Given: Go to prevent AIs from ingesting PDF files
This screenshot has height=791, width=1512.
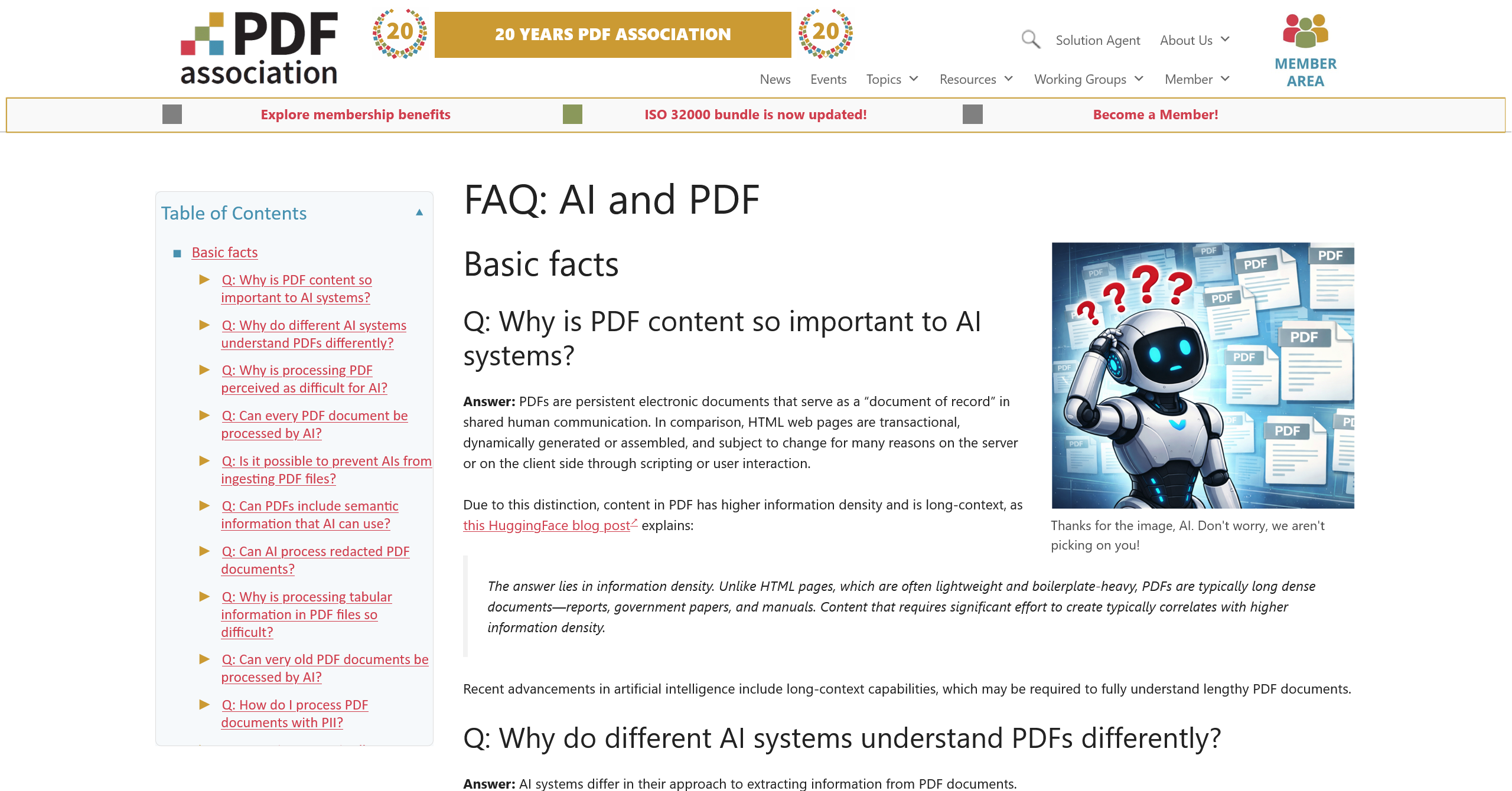Looking at the screenshot, I should click(326, 470).
